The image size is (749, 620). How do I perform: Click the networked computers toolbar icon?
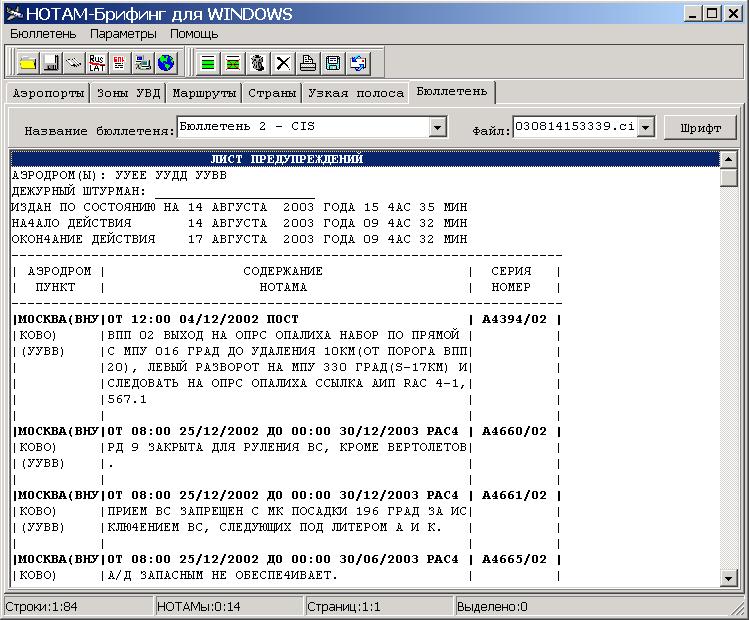(143, 63)
